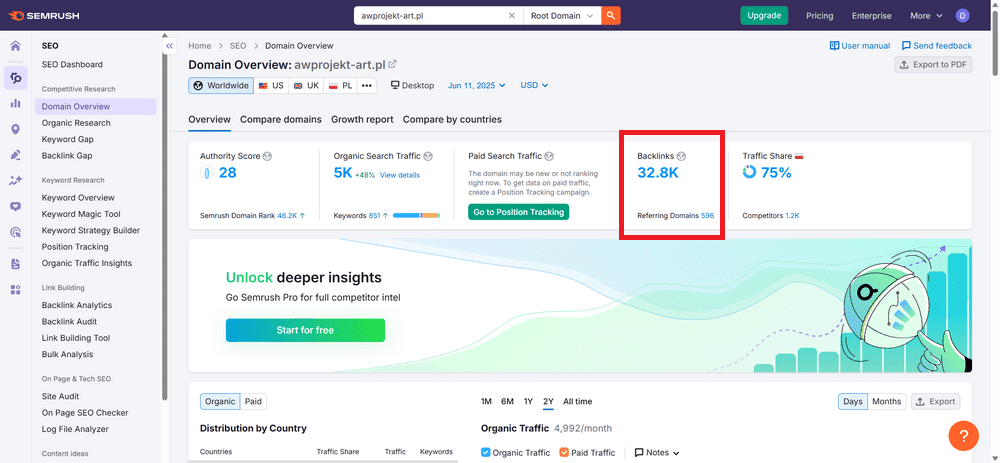This screenshot has width=1000, height=463.
Task: Click the orange search magnifier button
Action: point(610,16)
